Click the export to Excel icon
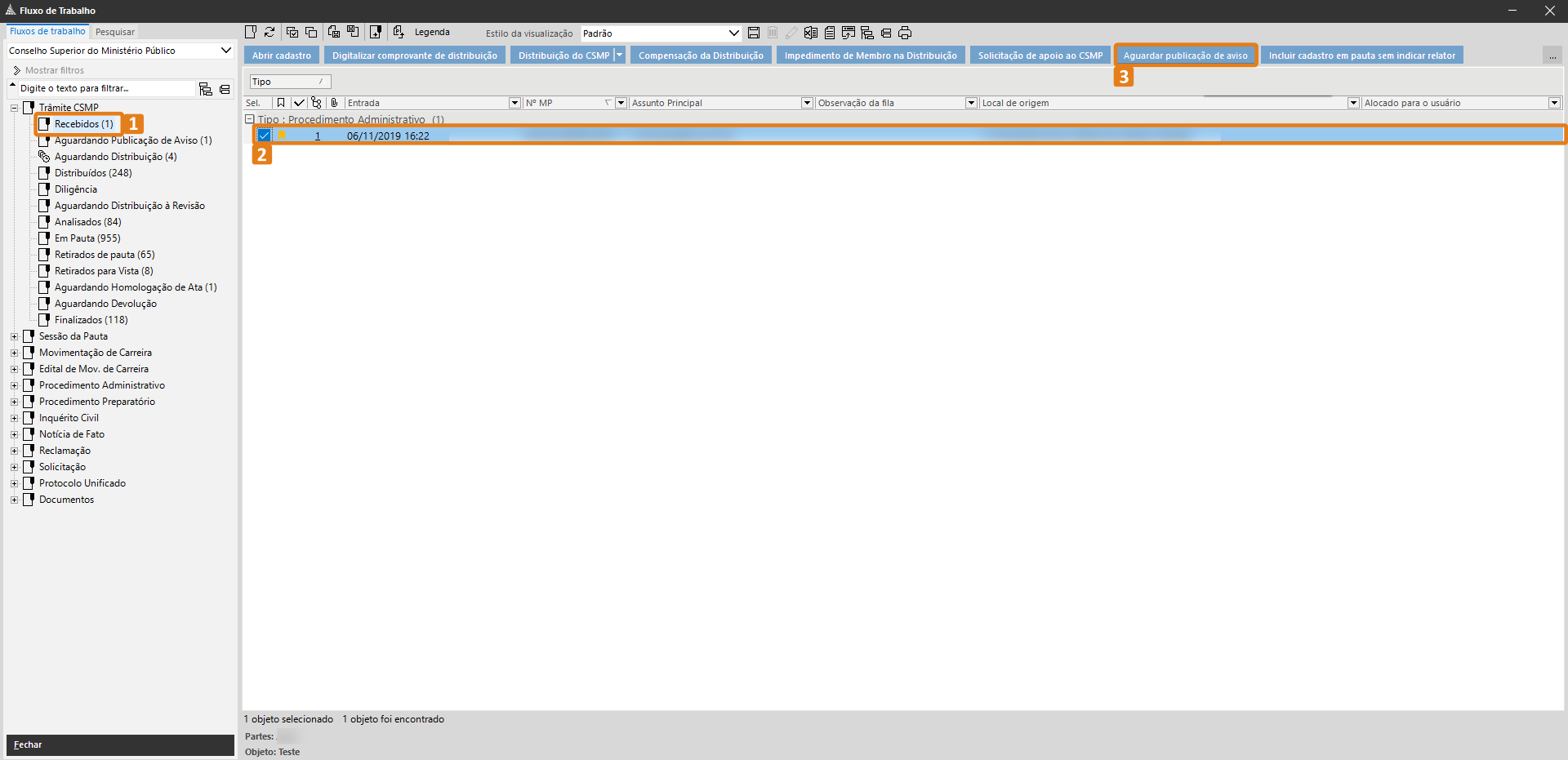This screenshot has width=1568, height=760. pos(810,33)
